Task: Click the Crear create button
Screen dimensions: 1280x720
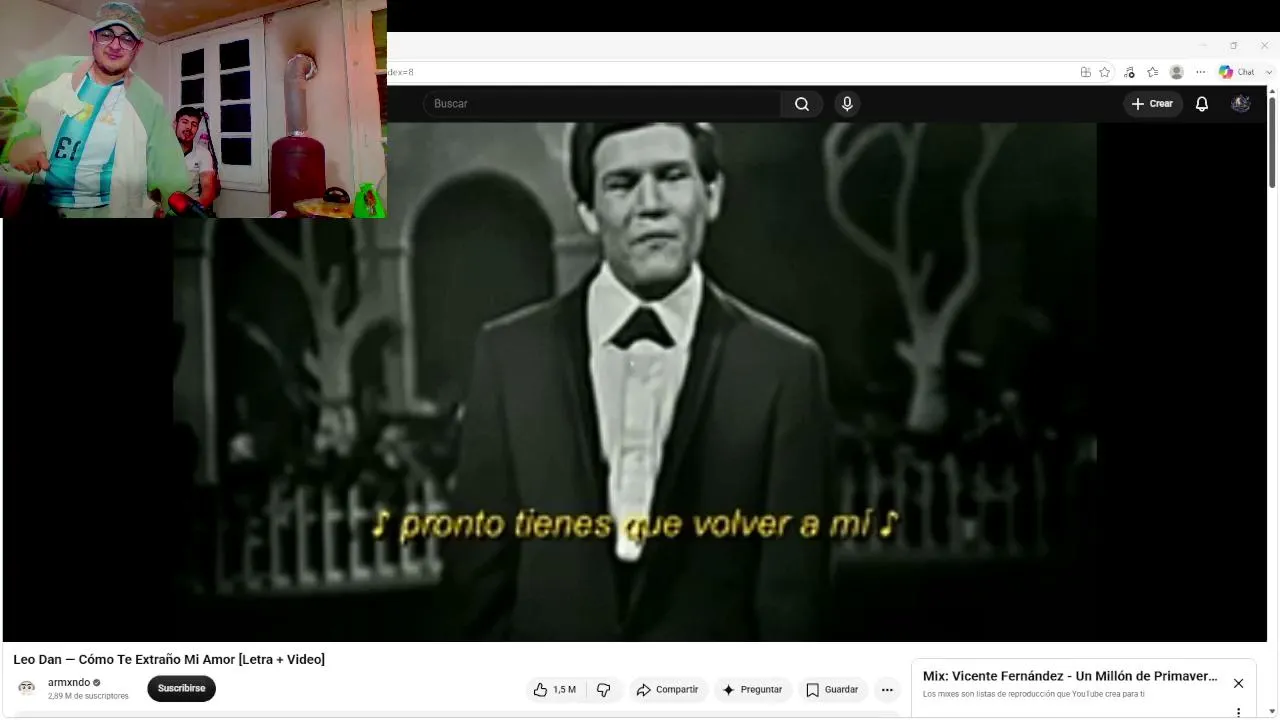Action: (x=1152, y=104)
